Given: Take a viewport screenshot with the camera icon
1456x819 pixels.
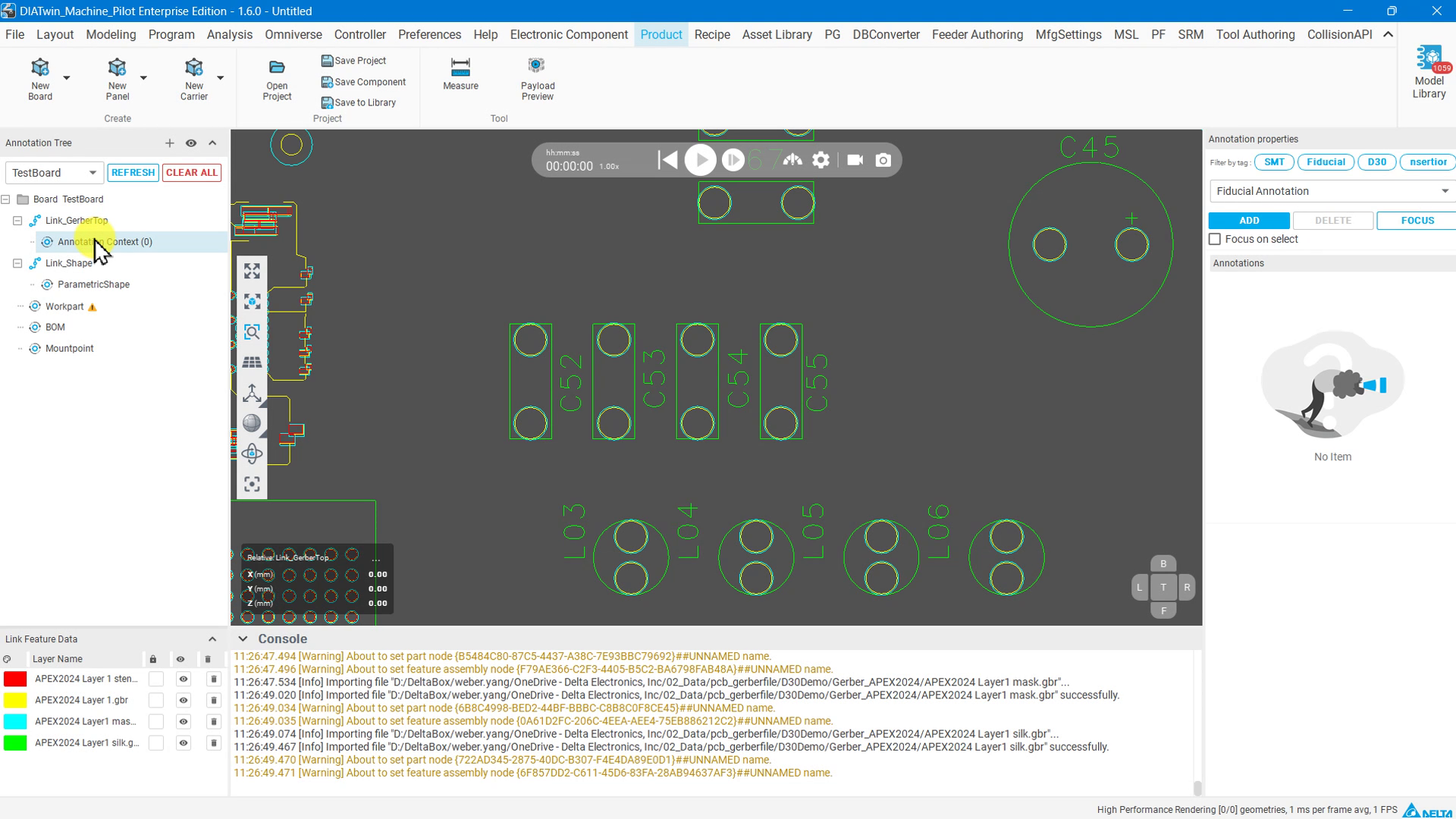Looking at the screenshot, I should pyautogui.click(x=883, y=160).
